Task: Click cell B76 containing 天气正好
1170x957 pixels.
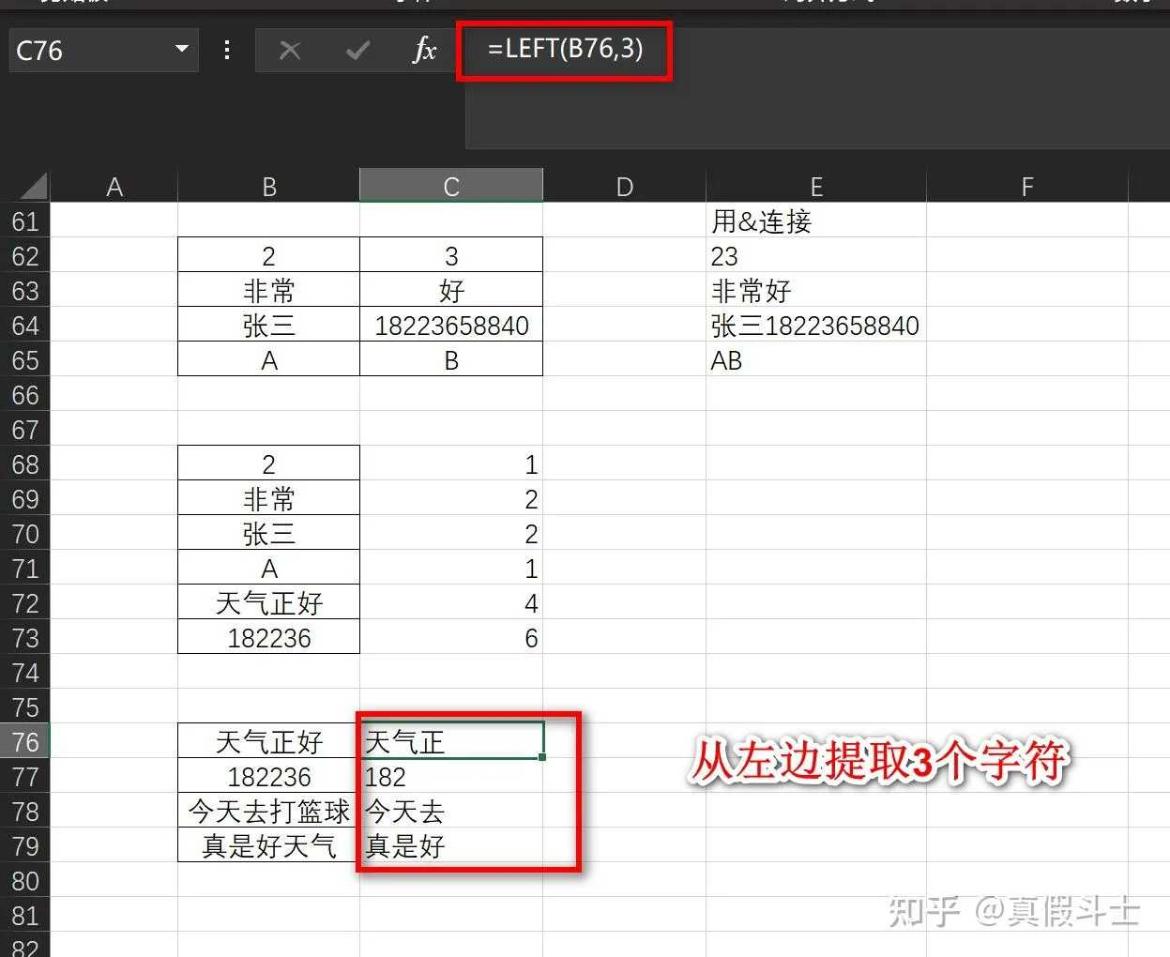Action: (x=269, y=741)
